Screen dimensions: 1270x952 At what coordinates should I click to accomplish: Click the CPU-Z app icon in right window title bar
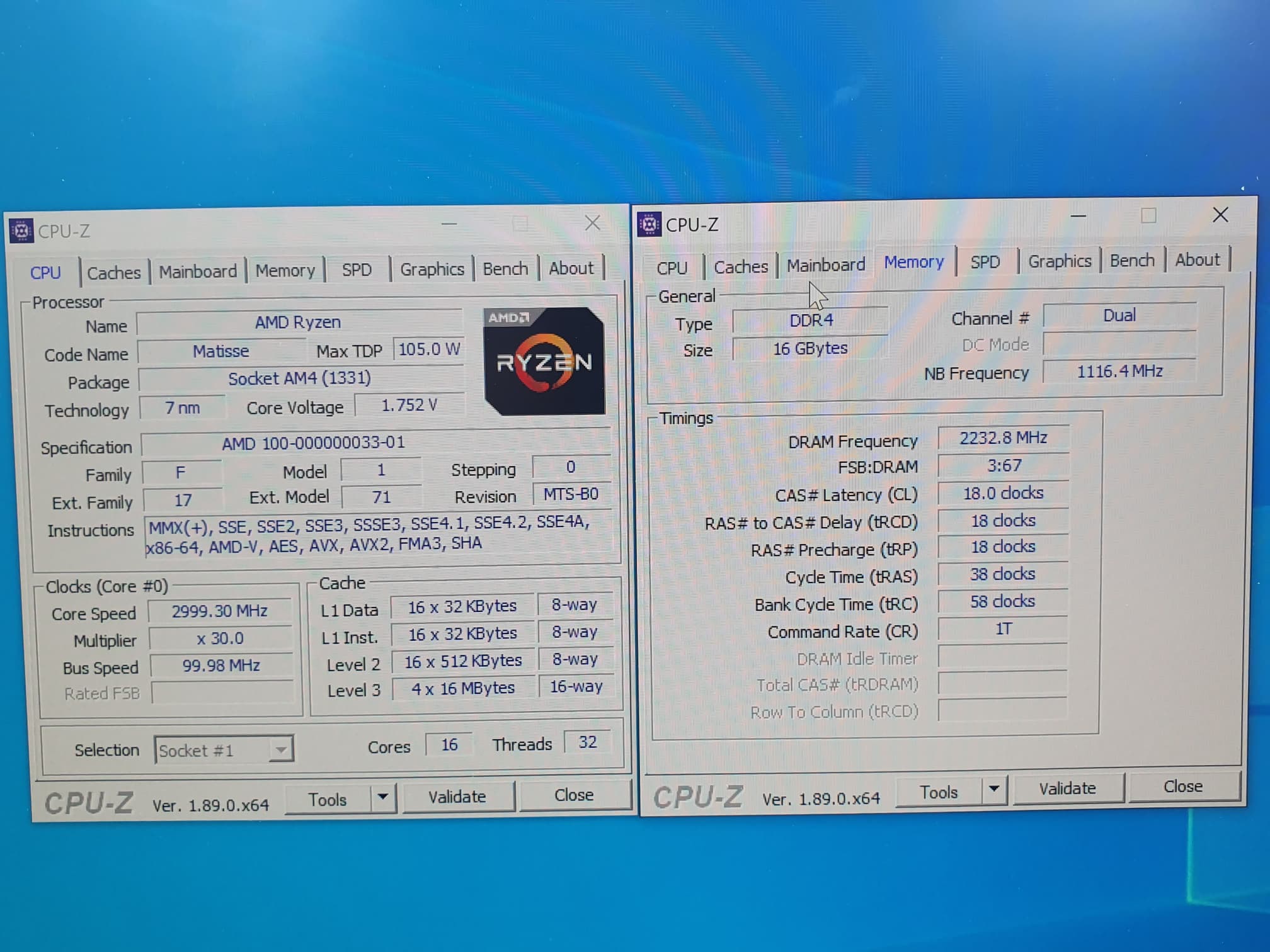(649, 224)
